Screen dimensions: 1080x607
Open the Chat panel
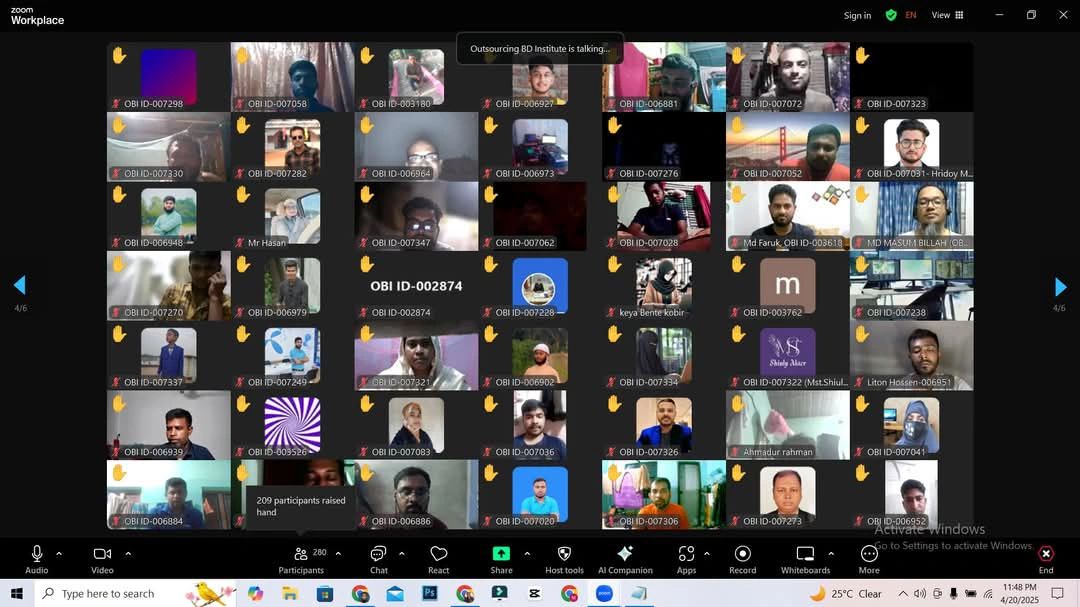(x=378, y=558)
